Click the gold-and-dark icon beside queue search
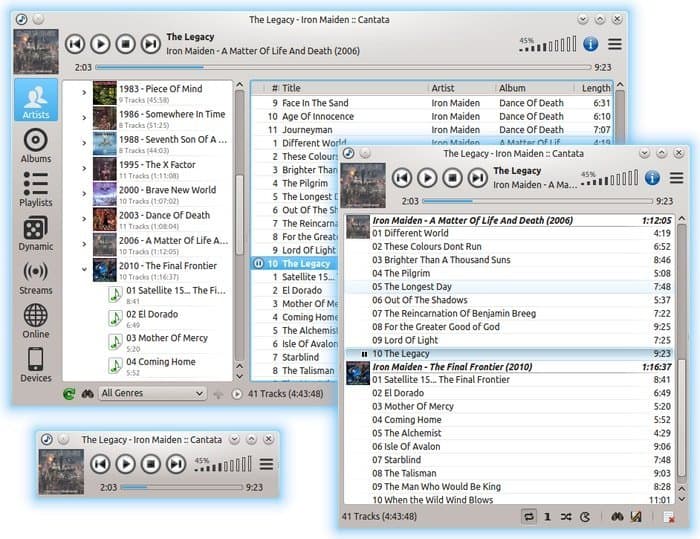 (636, 517)
